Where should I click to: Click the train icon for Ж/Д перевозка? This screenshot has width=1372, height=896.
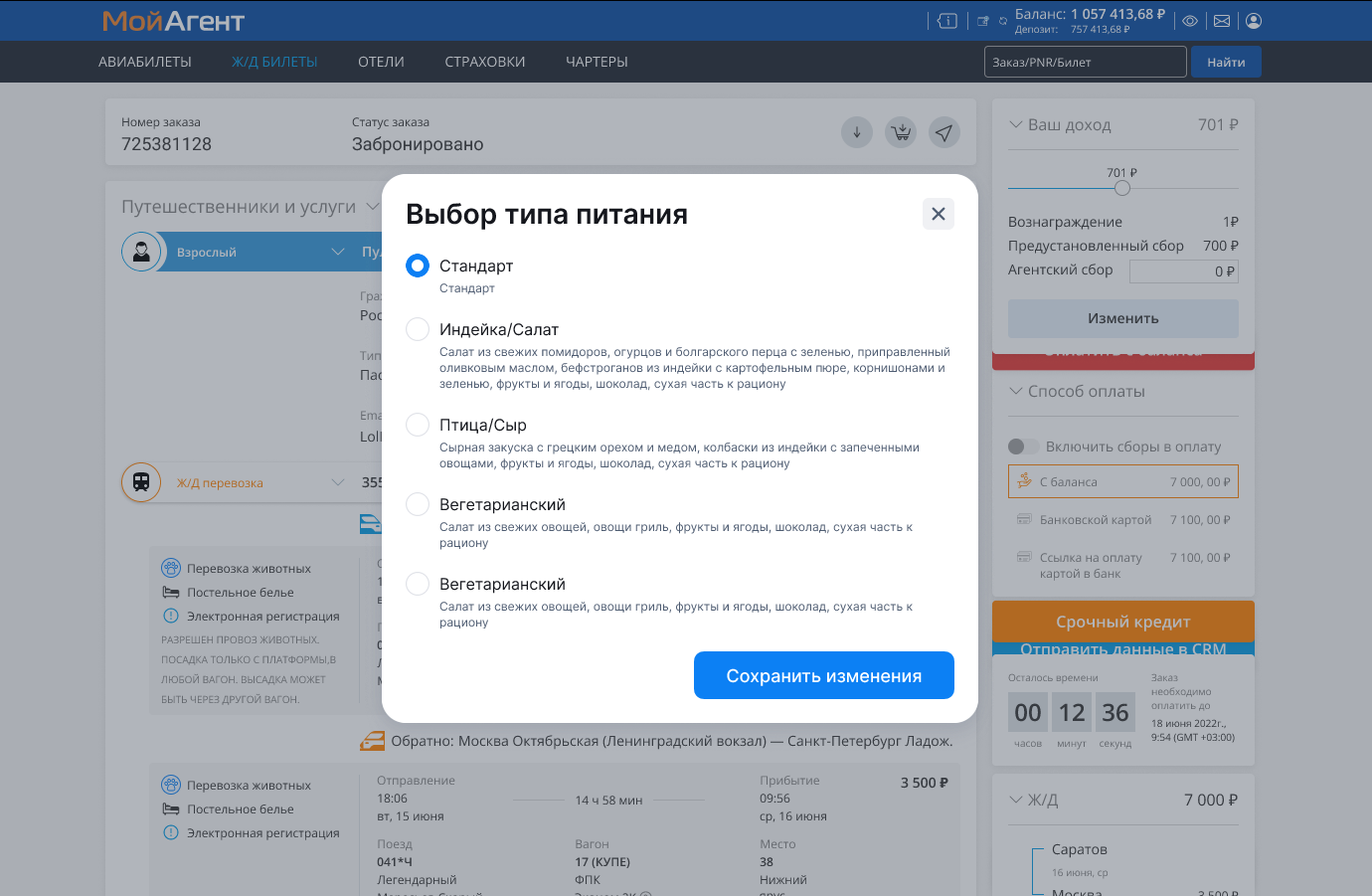pos(141,482)
